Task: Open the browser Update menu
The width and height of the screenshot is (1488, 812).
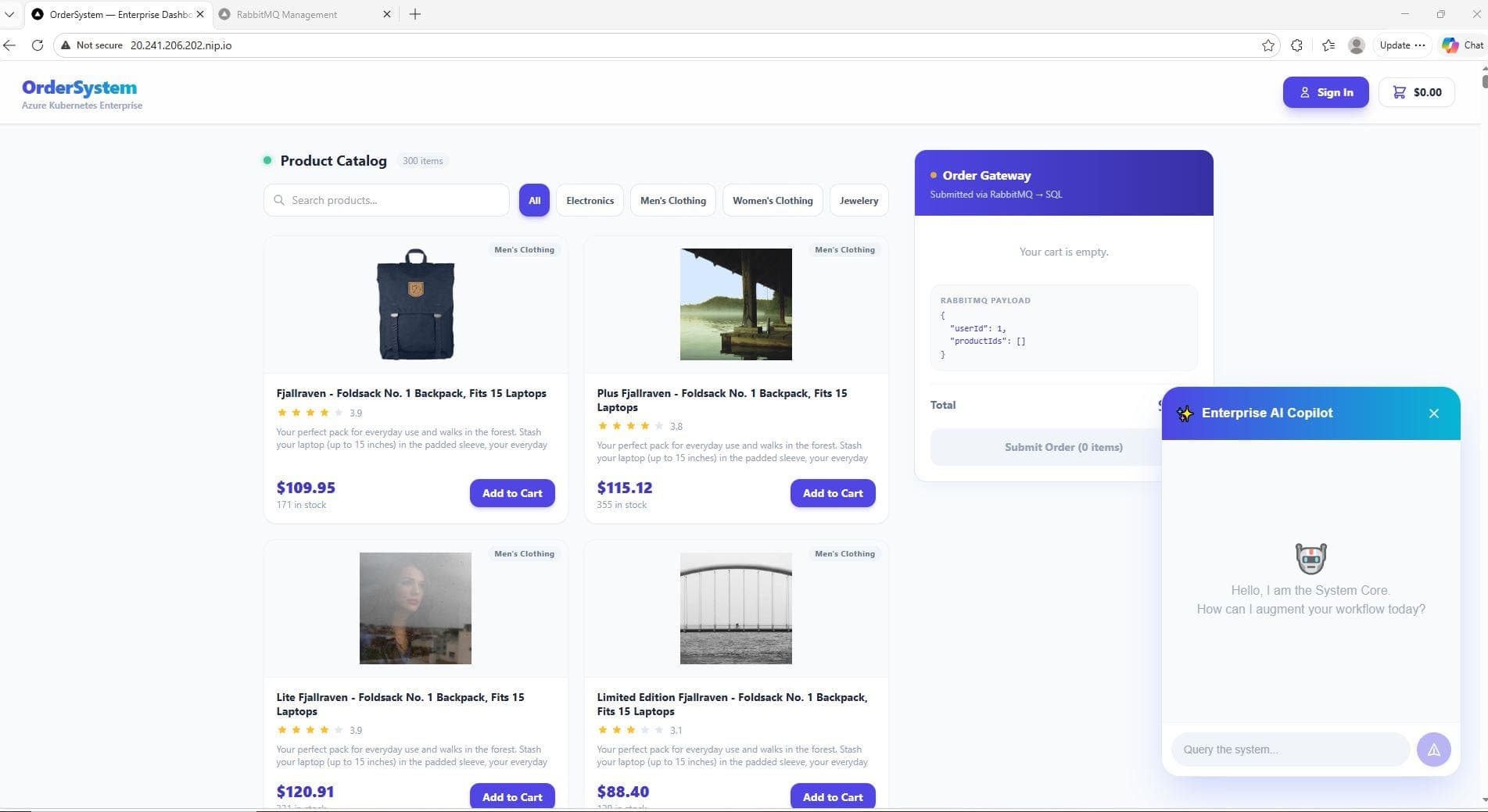Action: pos(1401,45)
